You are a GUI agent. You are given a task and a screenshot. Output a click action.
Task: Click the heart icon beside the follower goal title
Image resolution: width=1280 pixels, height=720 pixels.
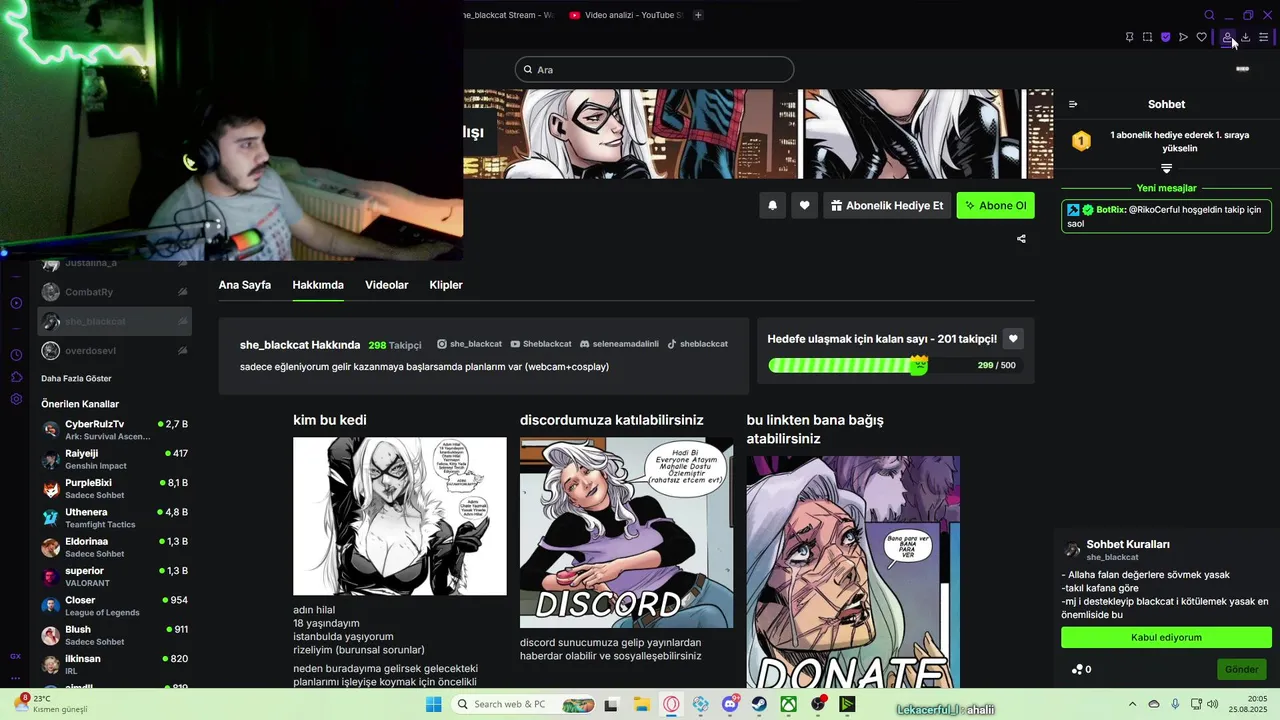(x=1013, y=339)
